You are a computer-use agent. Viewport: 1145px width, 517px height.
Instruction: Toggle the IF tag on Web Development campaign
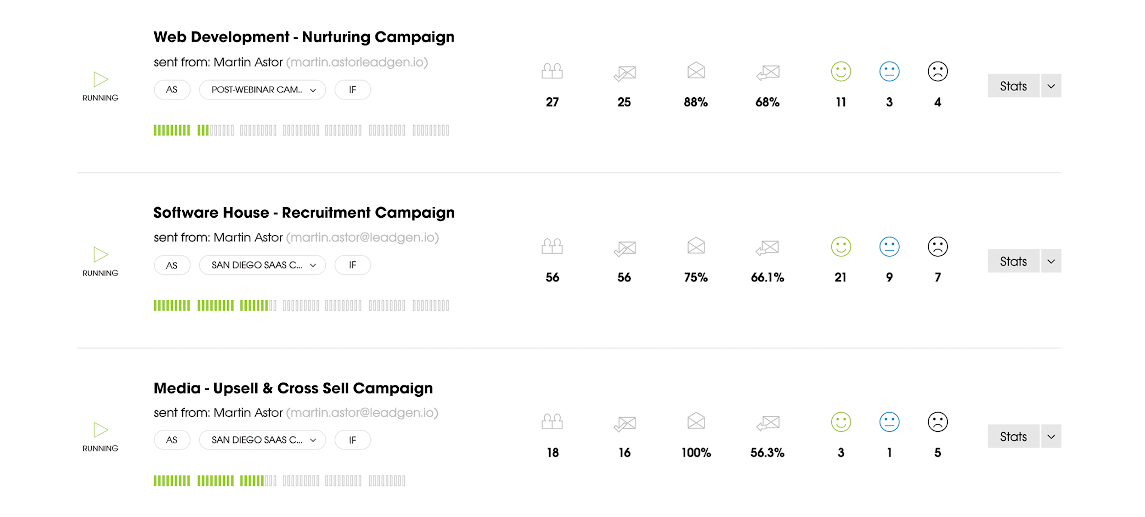tap(352, 90)
